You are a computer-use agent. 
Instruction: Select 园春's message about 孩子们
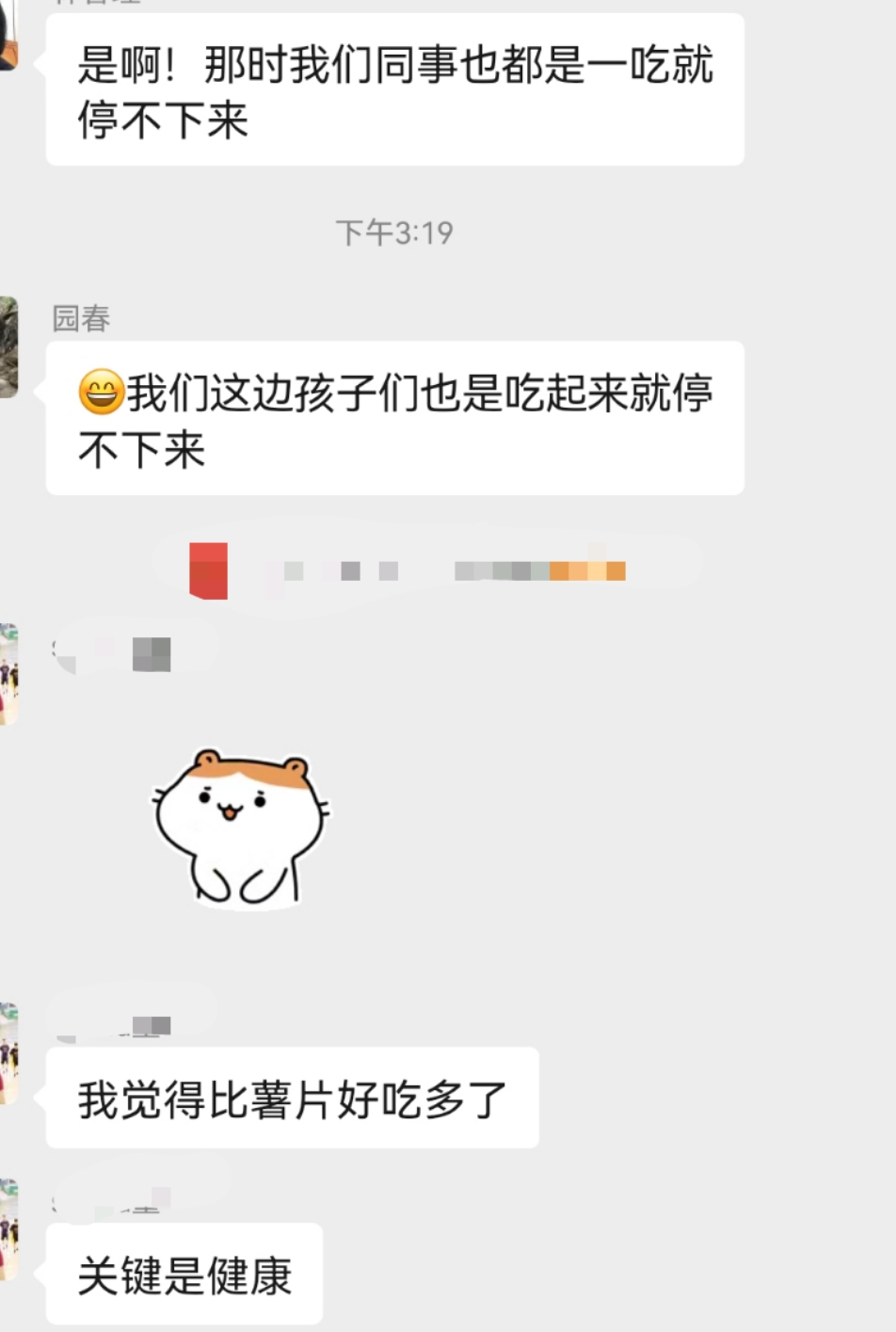click(395, 419)
